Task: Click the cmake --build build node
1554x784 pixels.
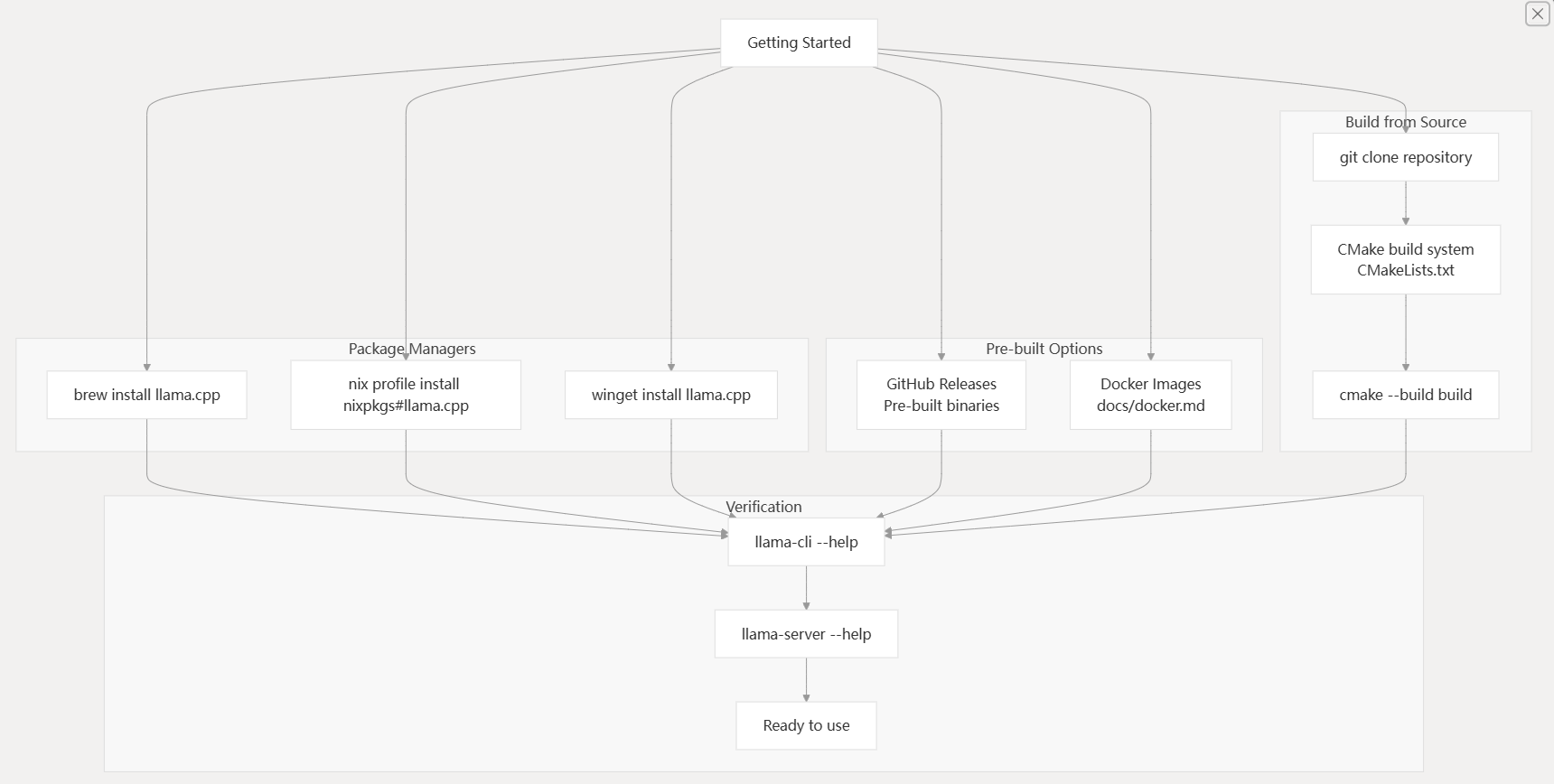Action: pyautogui.click(x=1405, y=395)
